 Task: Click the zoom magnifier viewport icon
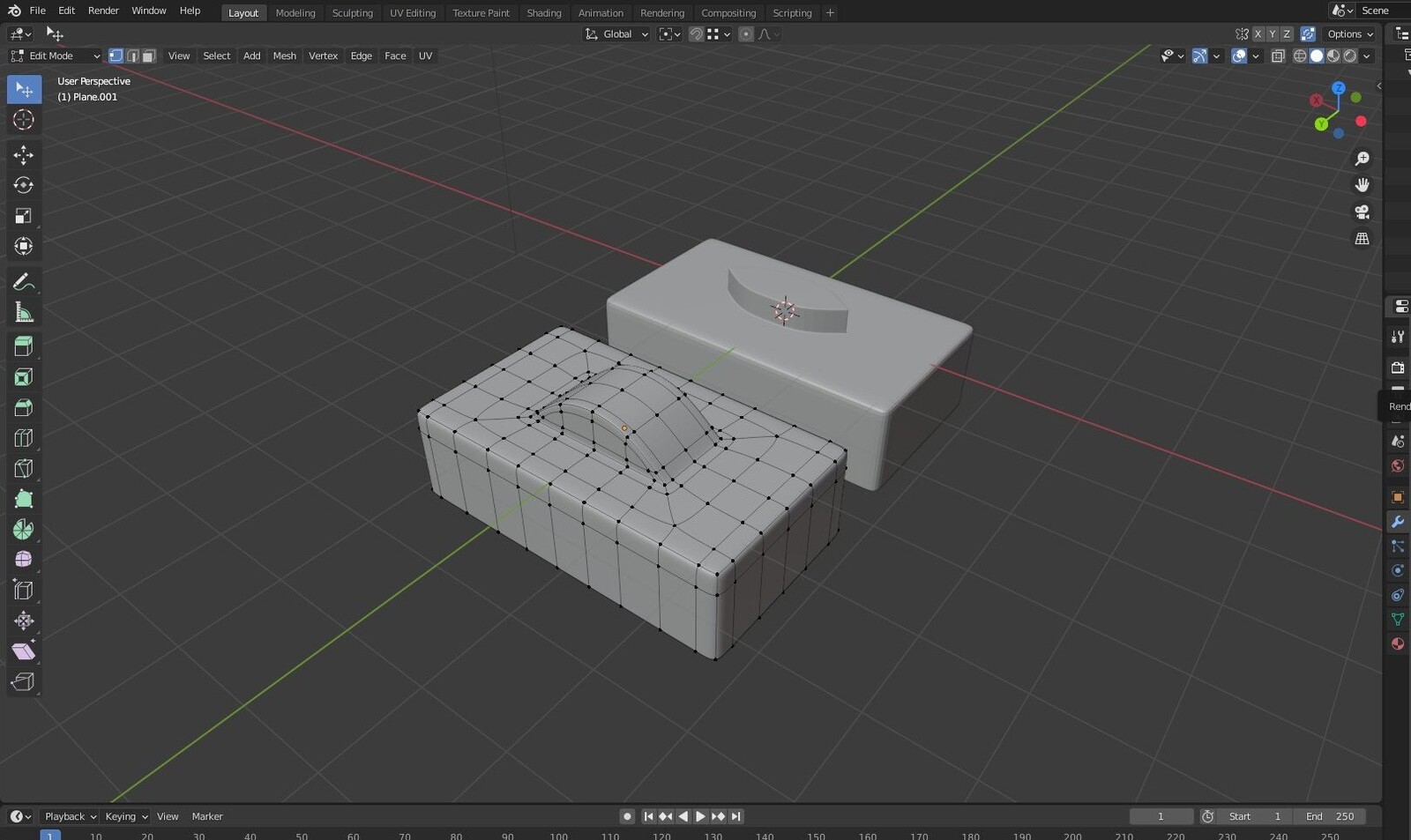[x=1362, y=159]
